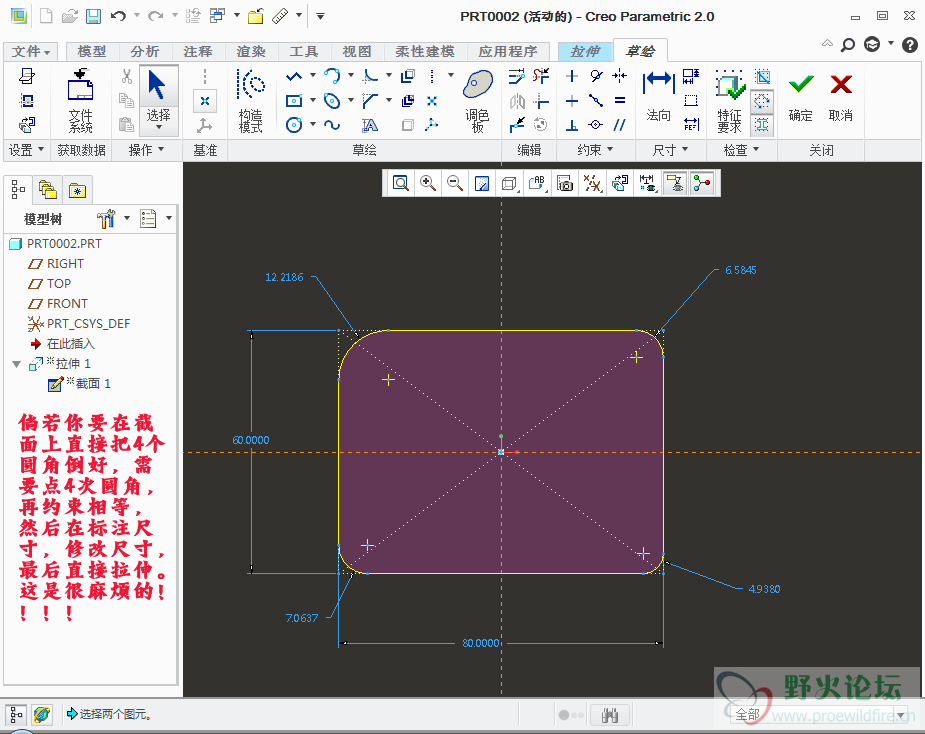
Task: Apply the midpoint constraint
Action: (x=596, y=101)
